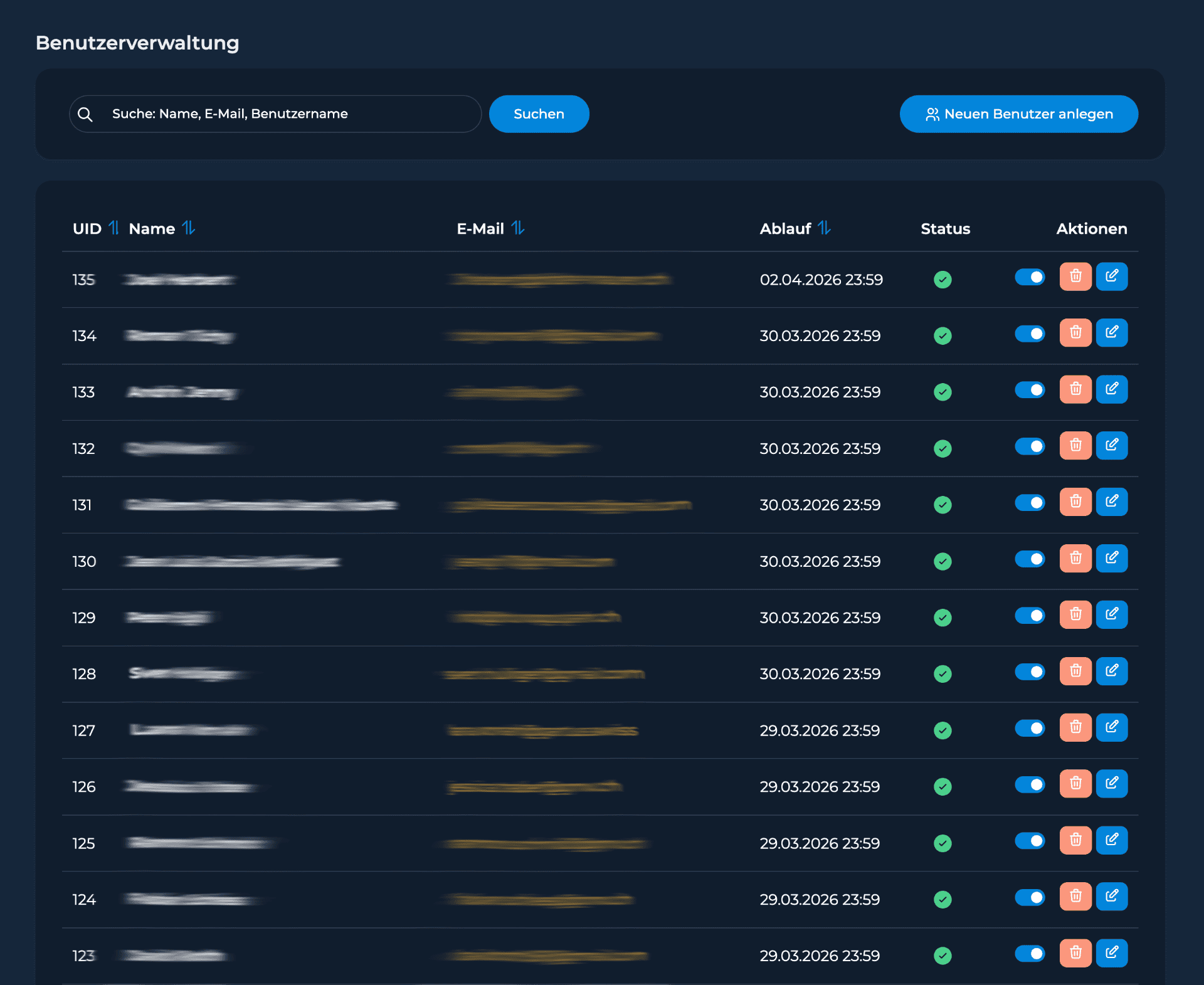Image resolution: width=1204 pixels, height=985 pixels.
Task: Delete user 126 via trash icon
Action: (1075, 784)
